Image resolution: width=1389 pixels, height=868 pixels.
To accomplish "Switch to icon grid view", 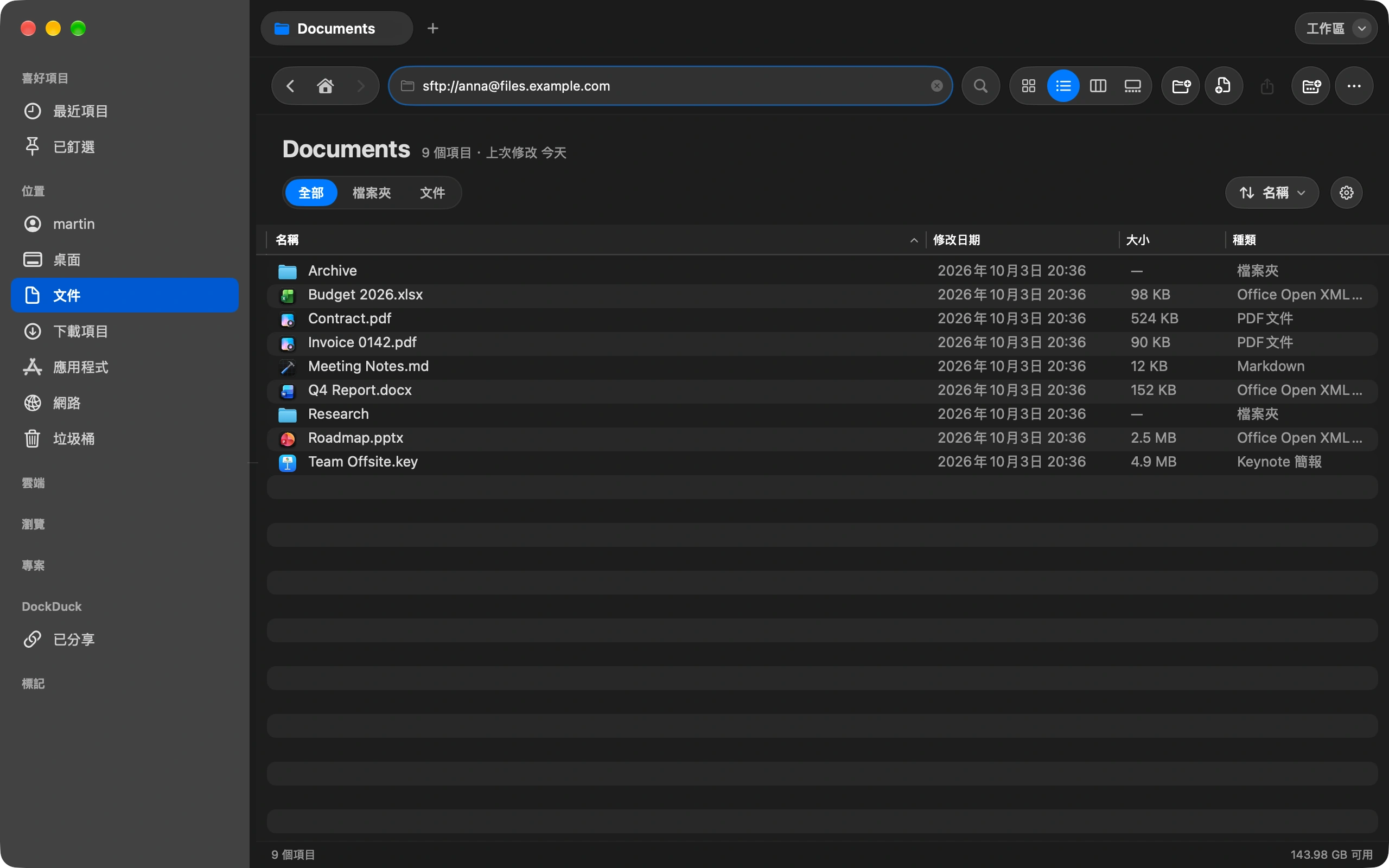I will pos(1029,86).
